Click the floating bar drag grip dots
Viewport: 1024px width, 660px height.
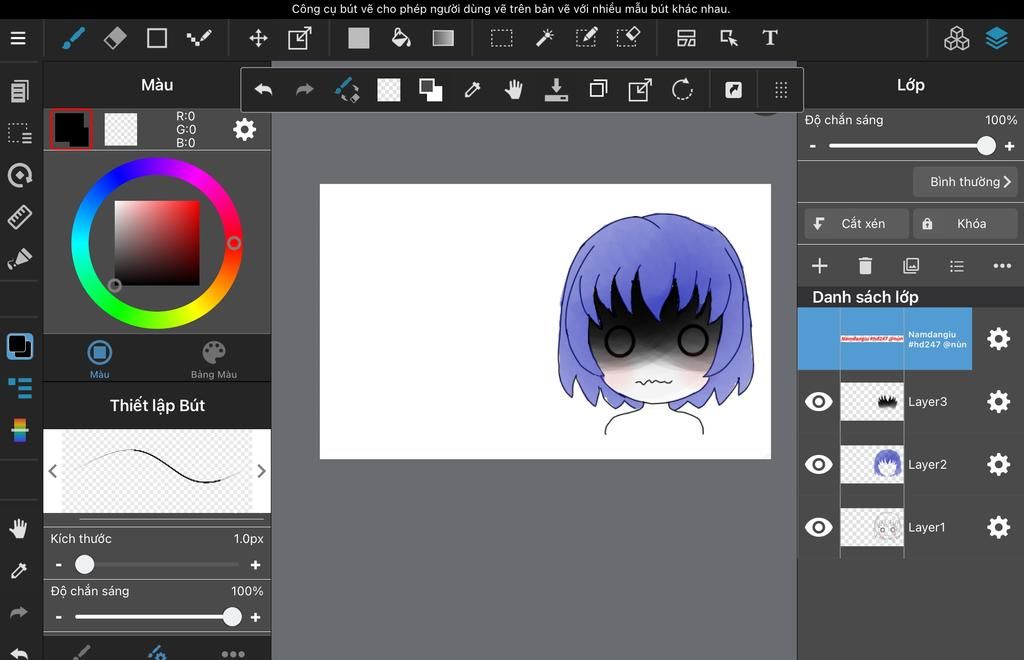tap(781, 89)
